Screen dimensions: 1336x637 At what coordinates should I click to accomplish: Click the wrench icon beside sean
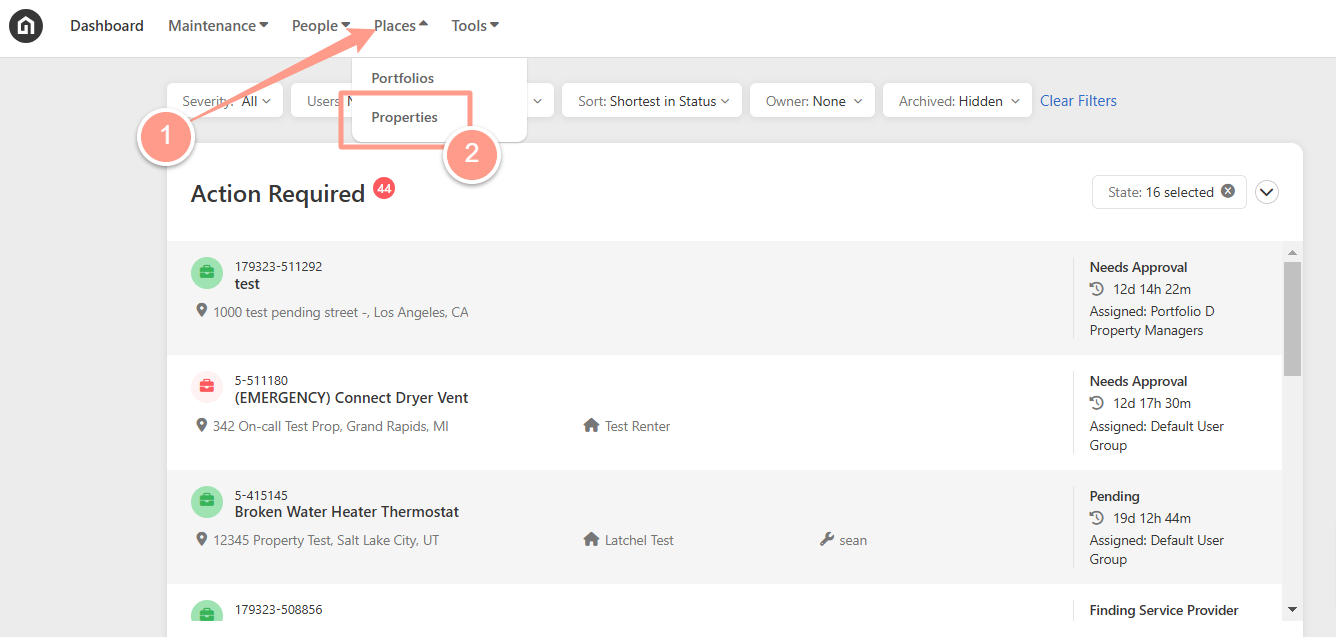826,540
